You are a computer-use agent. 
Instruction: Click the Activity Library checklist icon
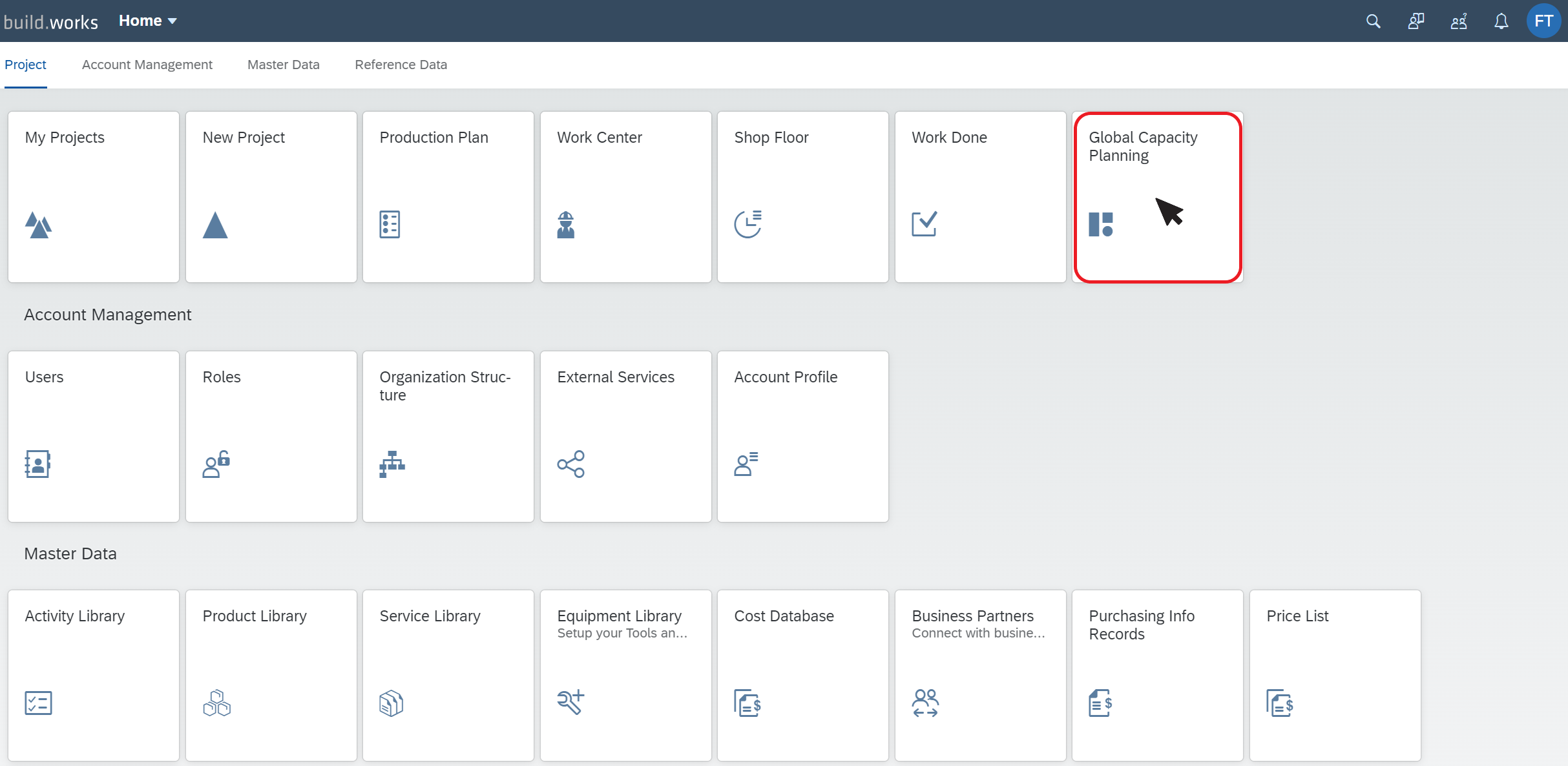pos(38,703)
